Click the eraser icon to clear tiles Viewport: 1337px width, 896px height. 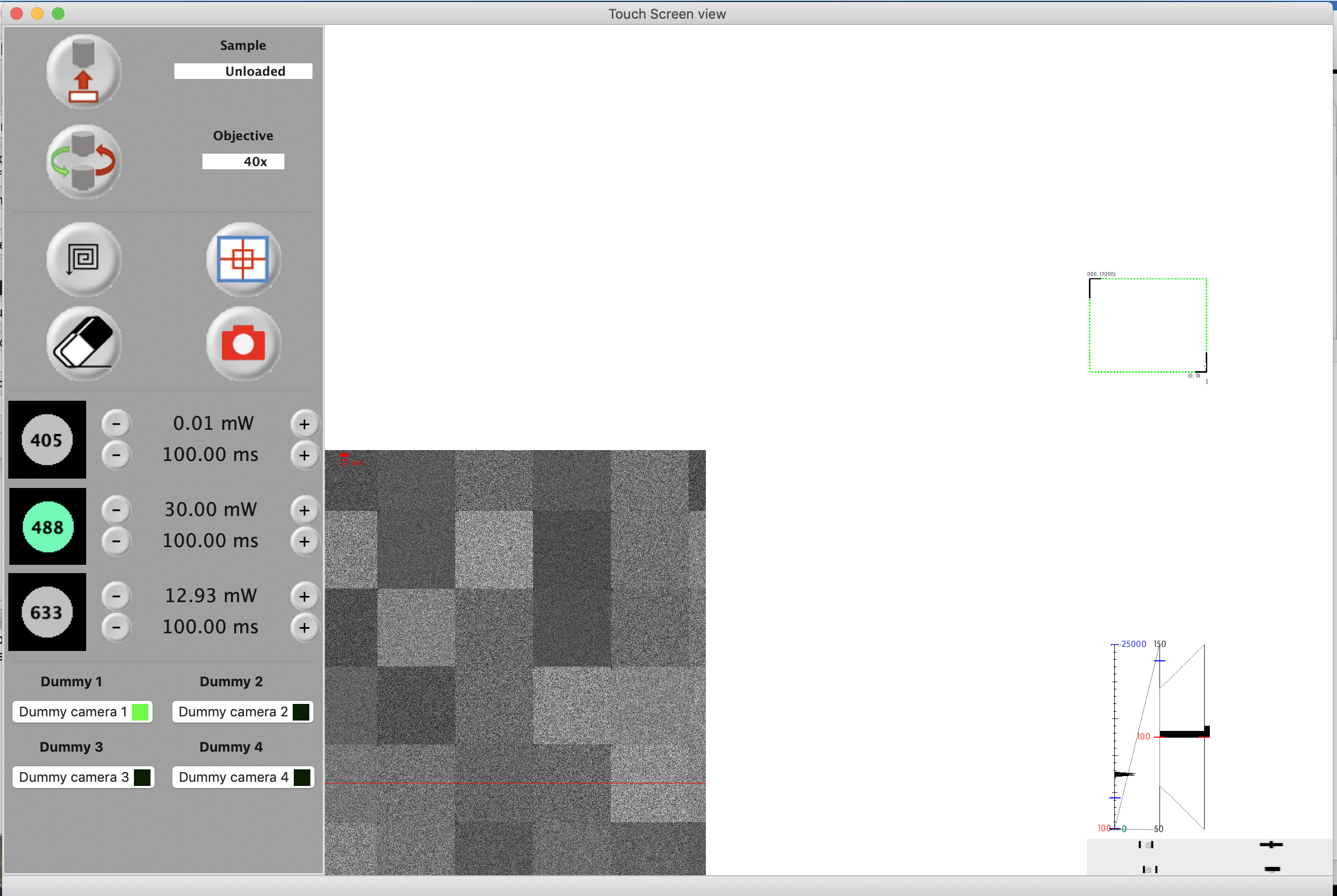tap(84, 343)
